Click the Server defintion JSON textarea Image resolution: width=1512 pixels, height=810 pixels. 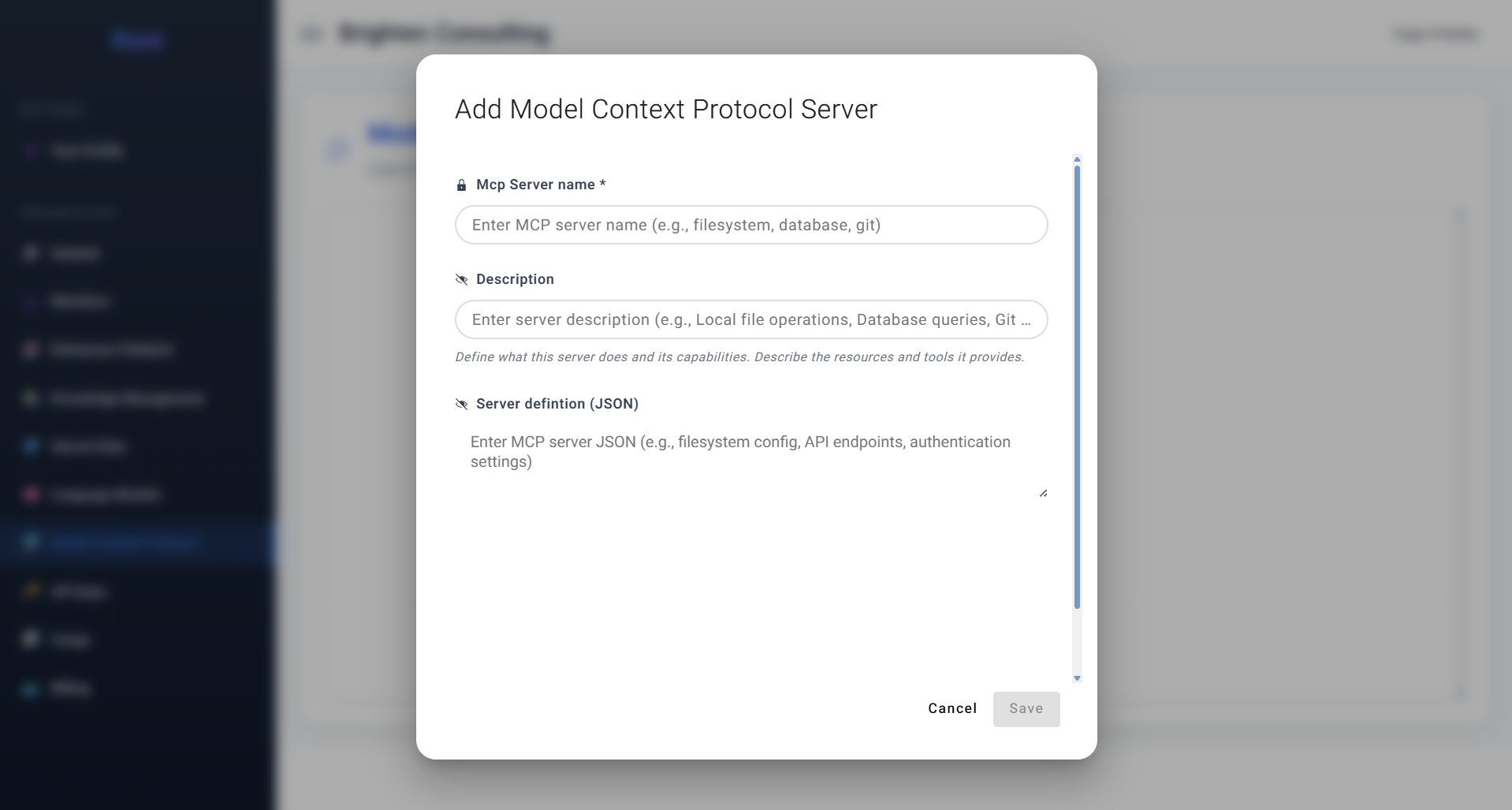tap(751, 461)
